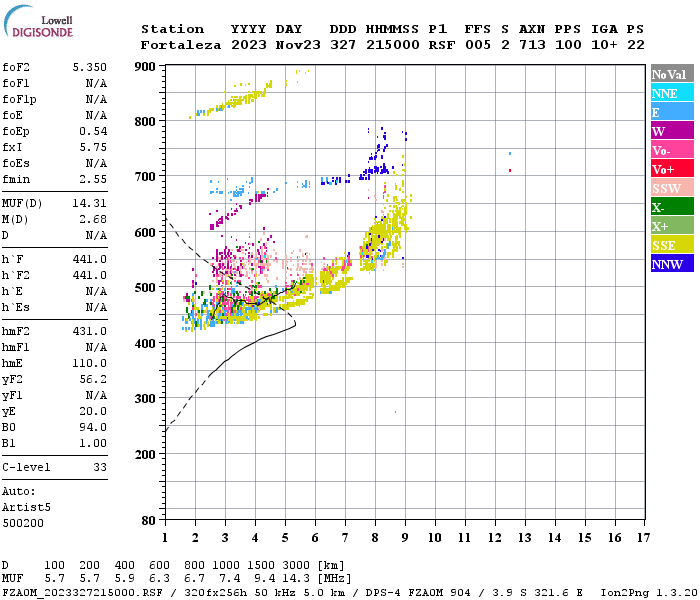The image size is (700, 600).
Task: Click the RSF program value
Action: (x=442, y=45)
